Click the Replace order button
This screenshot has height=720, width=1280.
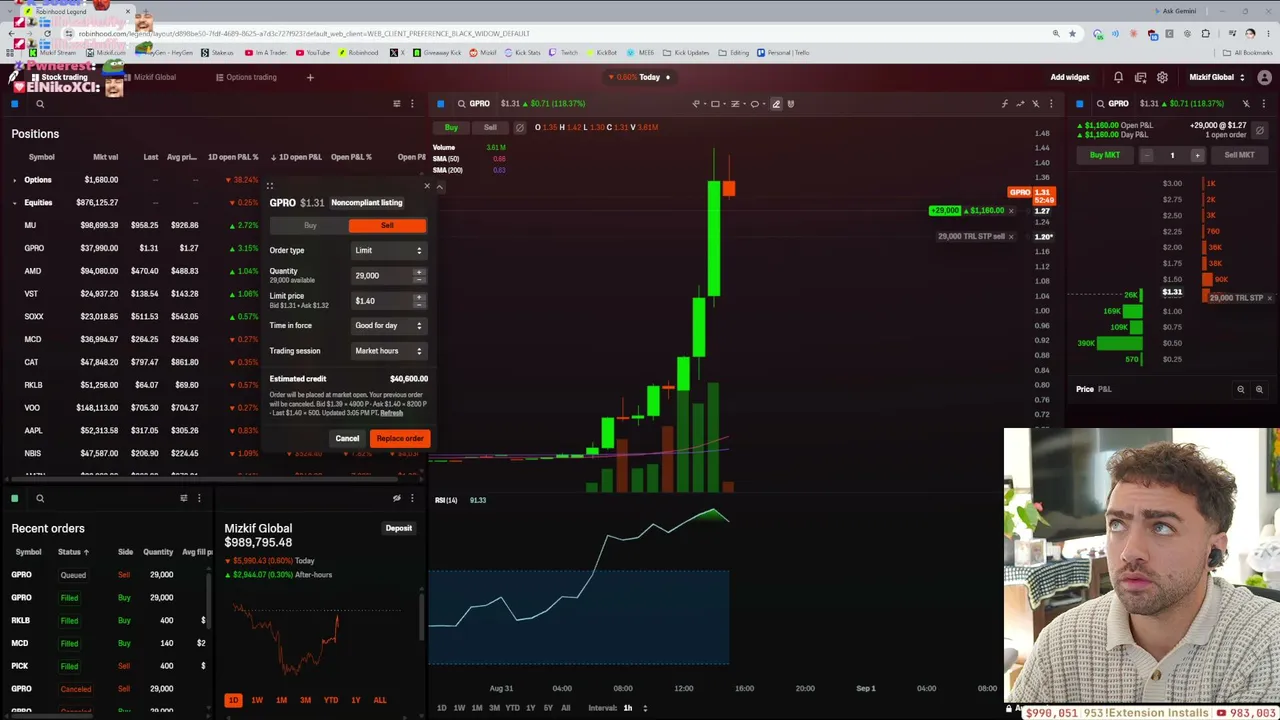tap(400, 438)
